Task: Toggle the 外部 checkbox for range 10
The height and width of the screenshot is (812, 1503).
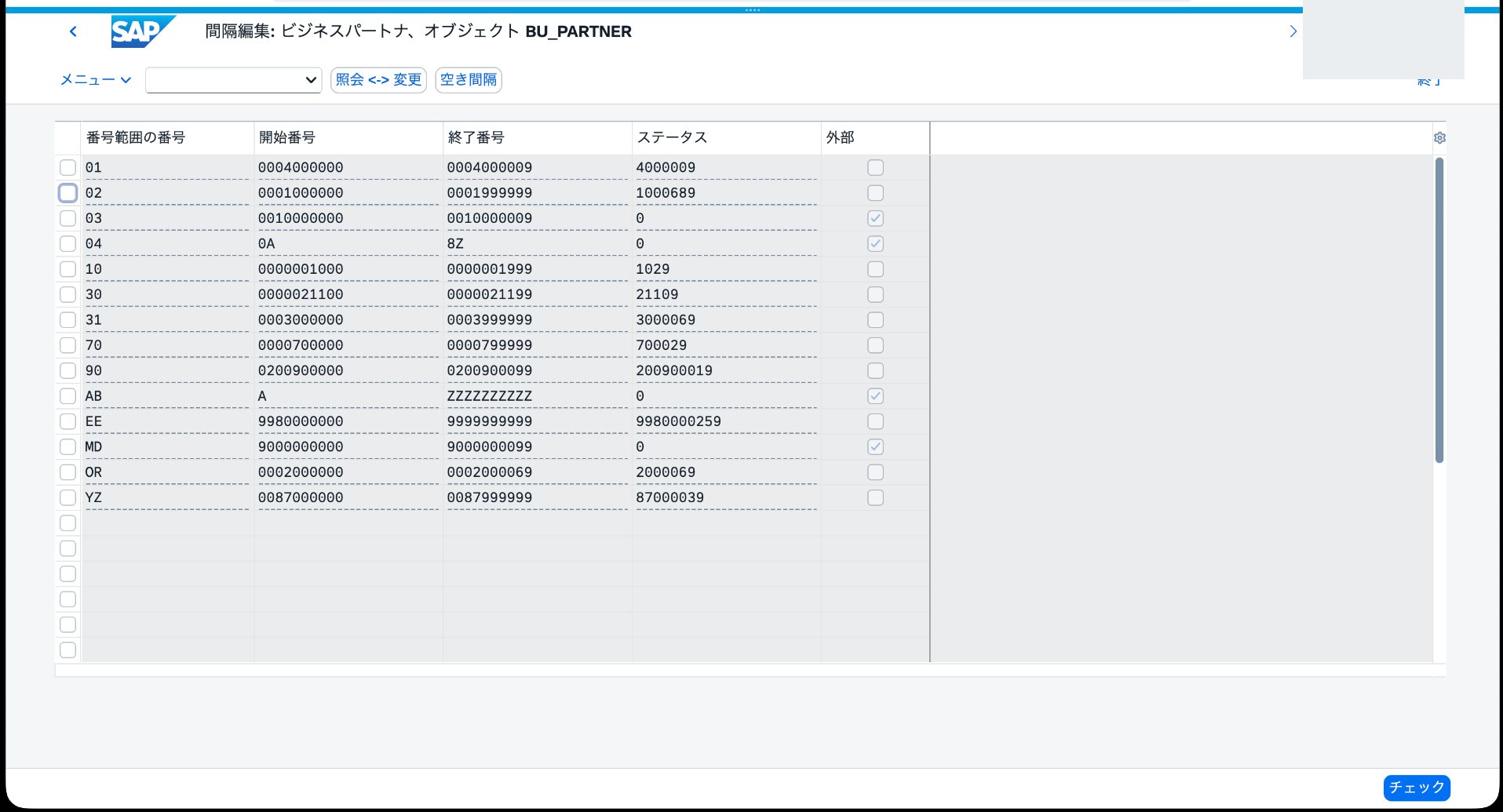Action: (x=876, y=269)
